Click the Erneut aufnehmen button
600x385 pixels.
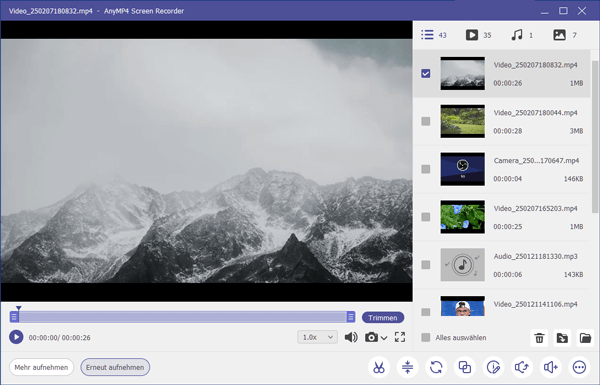[x=115, y=367]
